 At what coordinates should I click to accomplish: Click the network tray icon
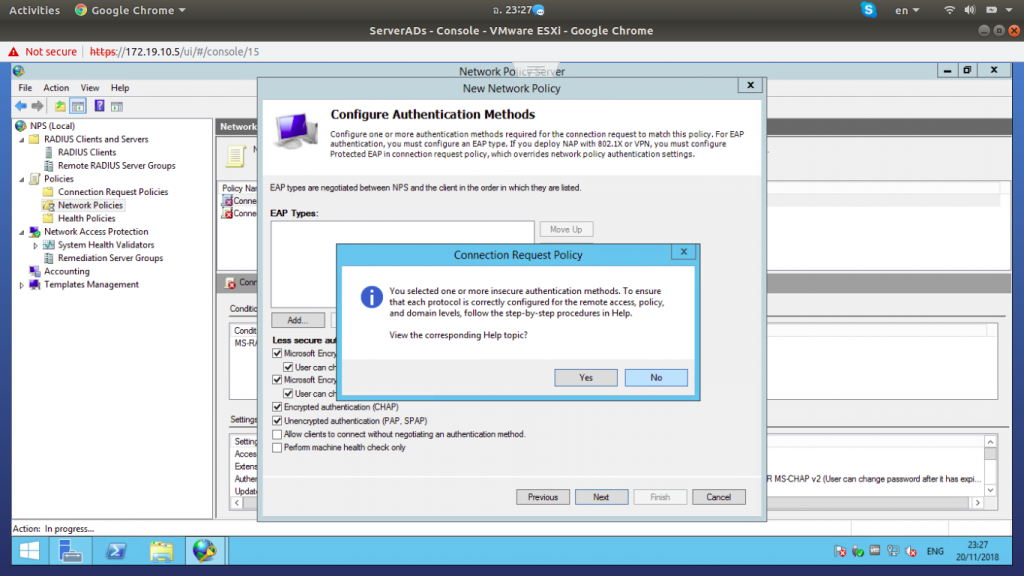click(893, 551)
